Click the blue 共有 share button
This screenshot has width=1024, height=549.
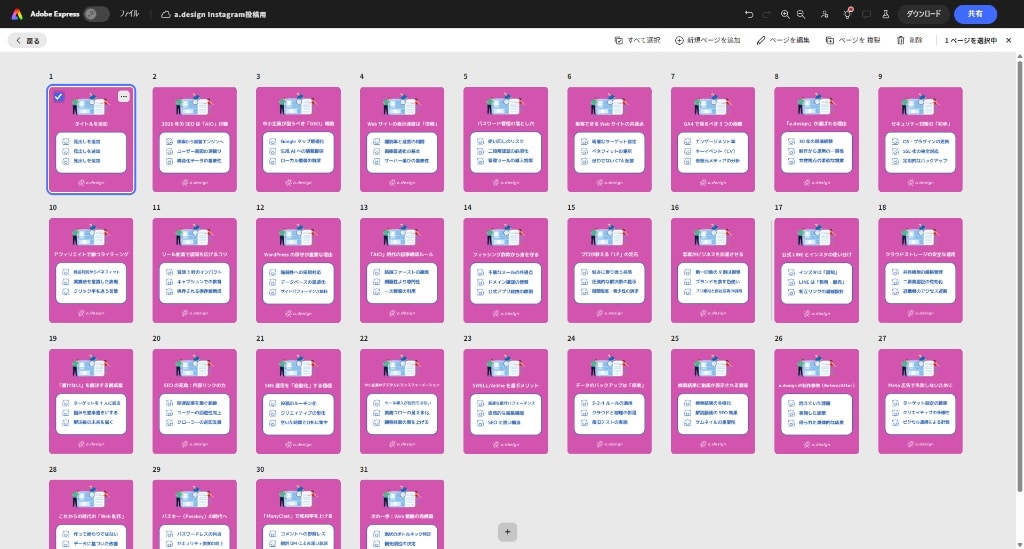tap(974, 14)
